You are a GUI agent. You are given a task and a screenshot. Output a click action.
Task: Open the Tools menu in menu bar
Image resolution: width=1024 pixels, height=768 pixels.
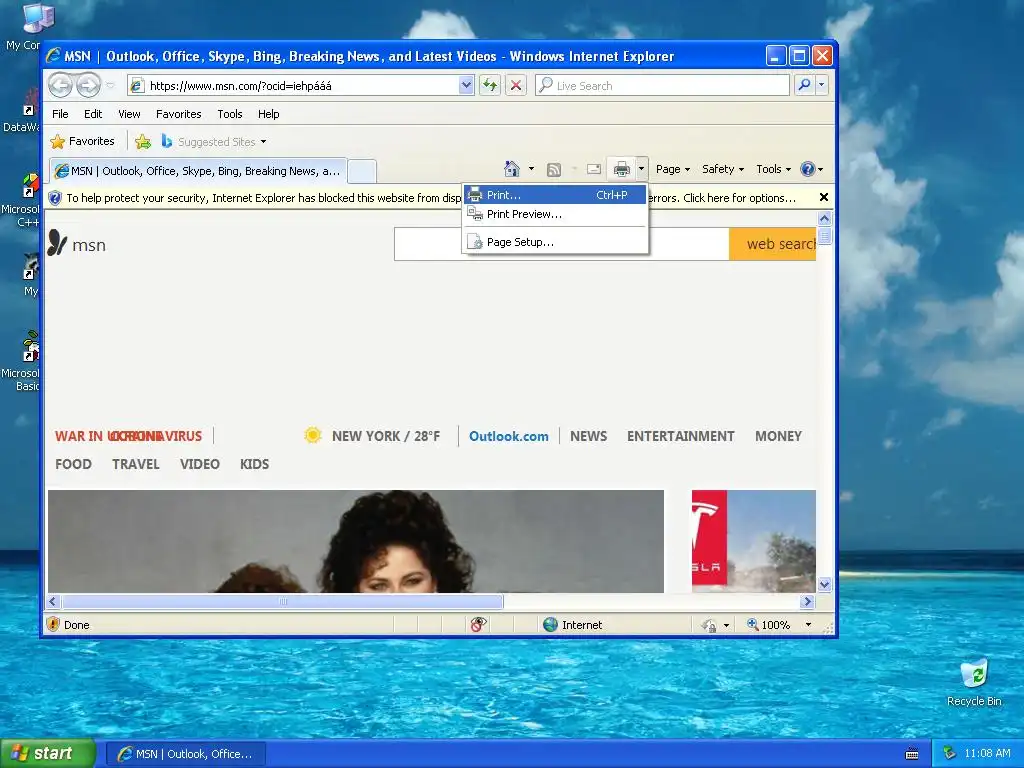(x=230, y=114)
